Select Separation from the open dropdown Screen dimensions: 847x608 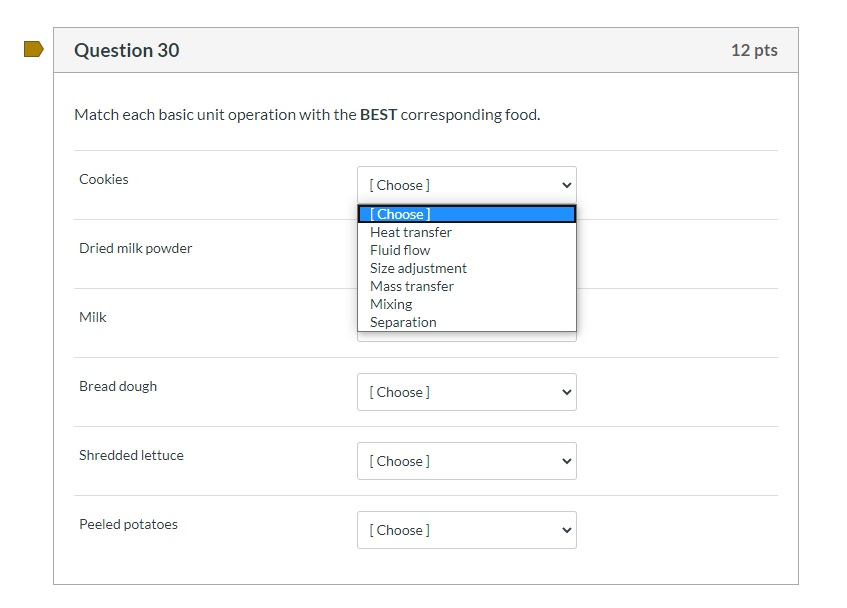403,322
